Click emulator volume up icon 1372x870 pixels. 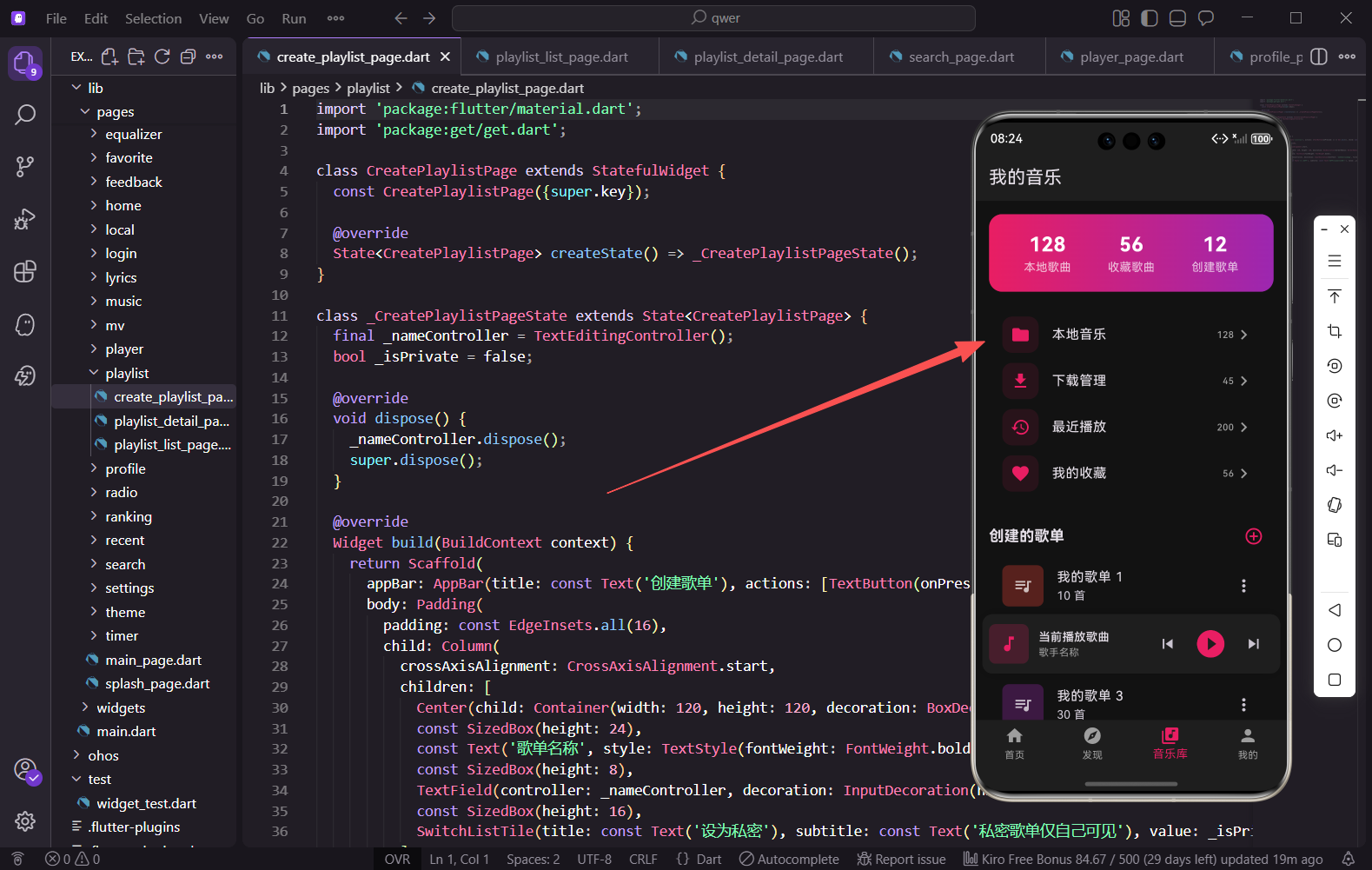(1335, 435)
